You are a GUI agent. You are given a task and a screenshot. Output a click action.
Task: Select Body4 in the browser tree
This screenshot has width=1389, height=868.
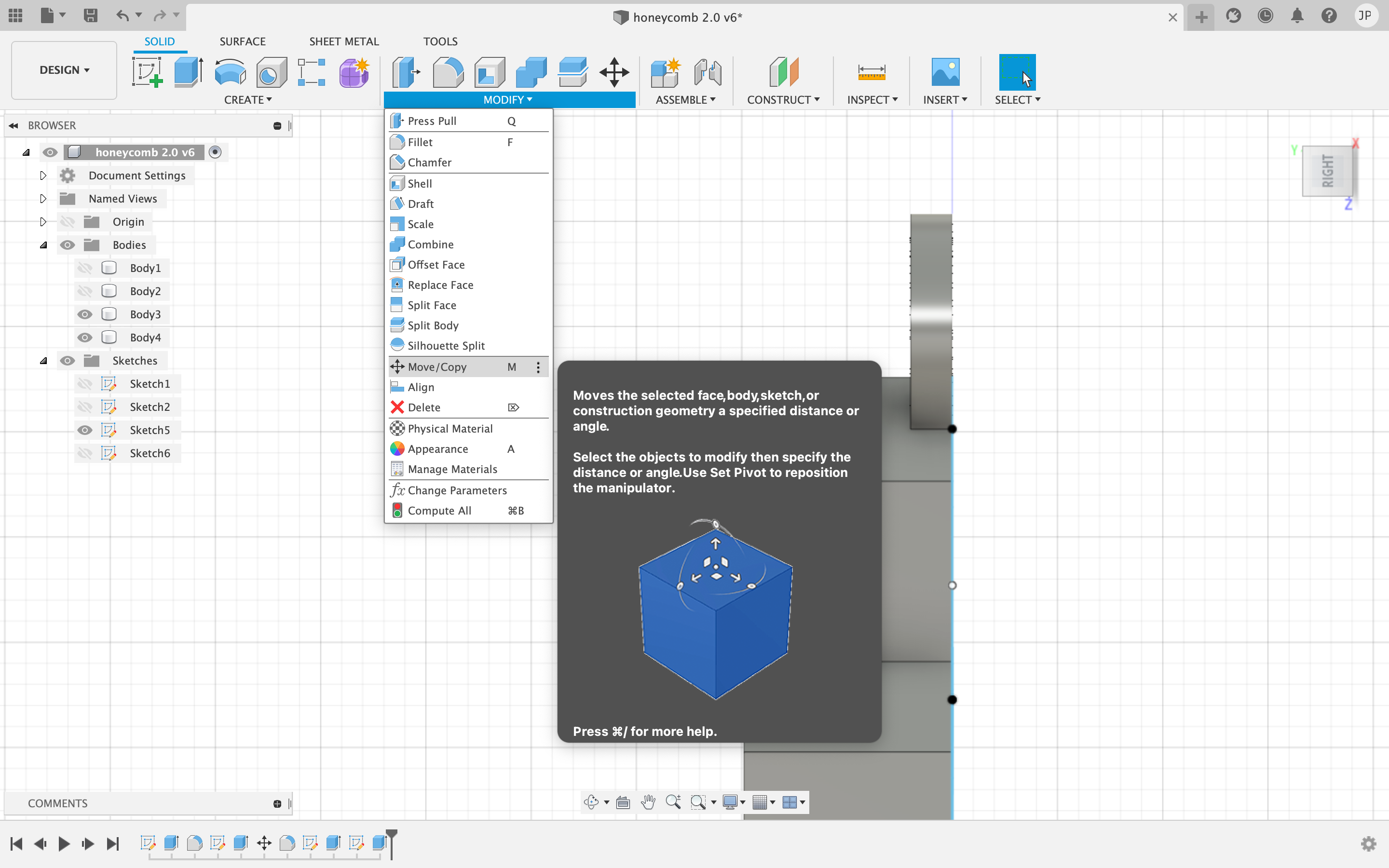(x=145, y=338)
